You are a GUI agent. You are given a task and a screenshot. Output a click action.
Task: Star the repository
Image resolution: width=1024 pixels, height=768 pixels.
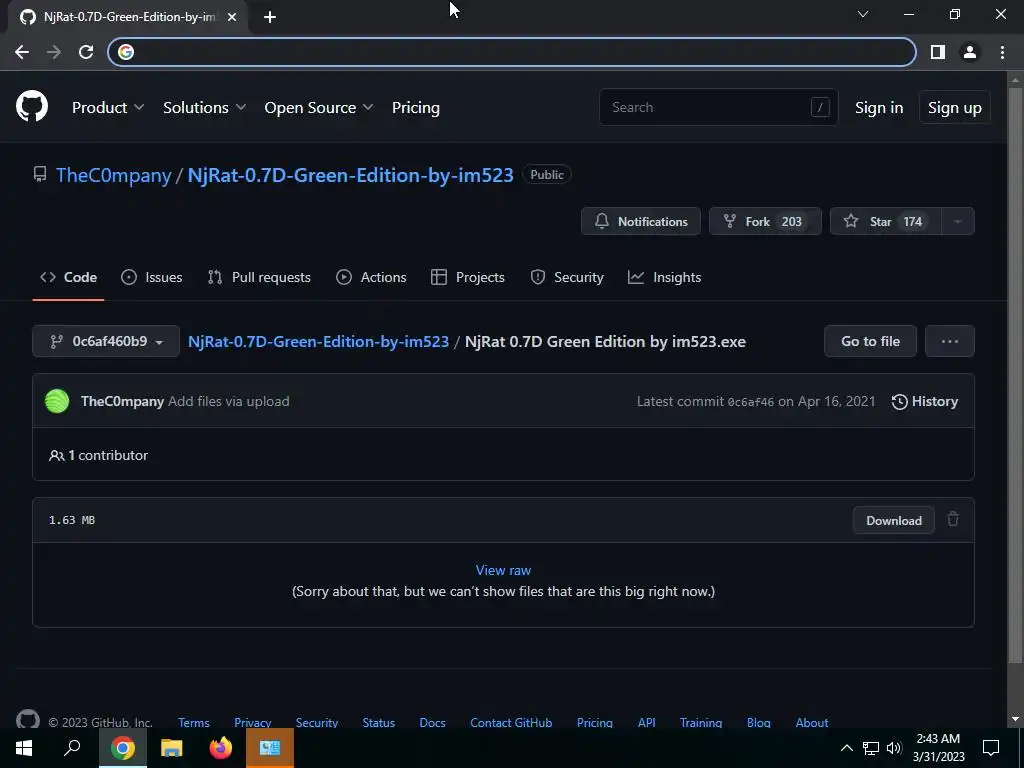tap(886, 221)
